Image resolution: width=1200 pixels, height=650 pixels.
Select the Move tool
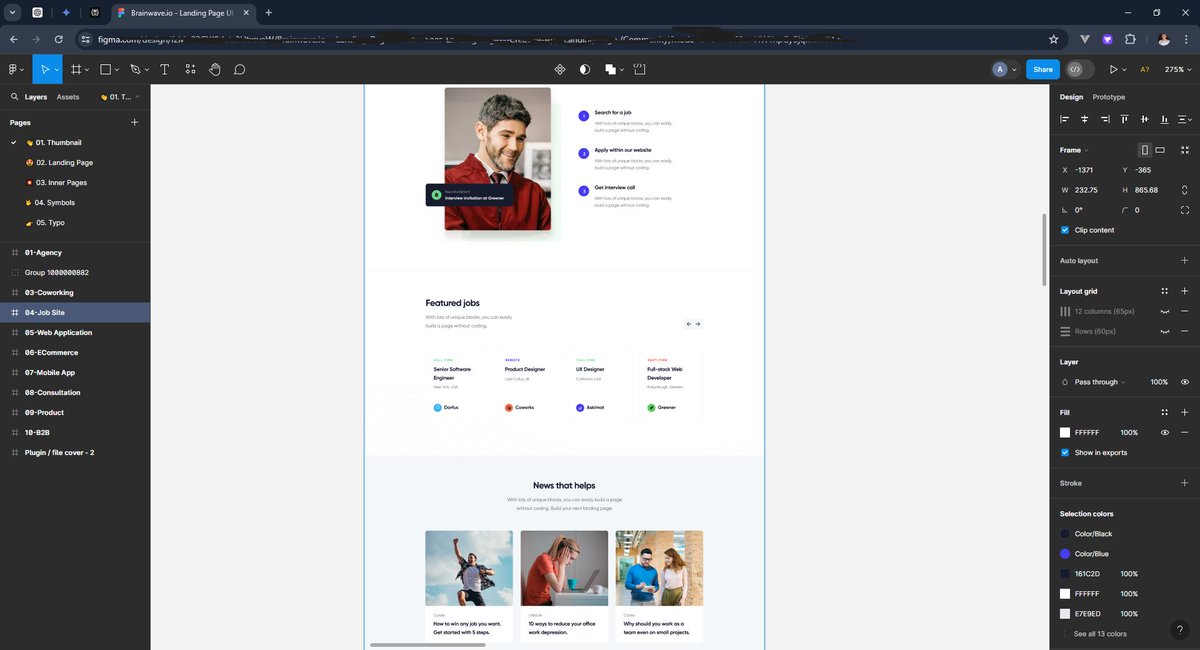(44, 69)
